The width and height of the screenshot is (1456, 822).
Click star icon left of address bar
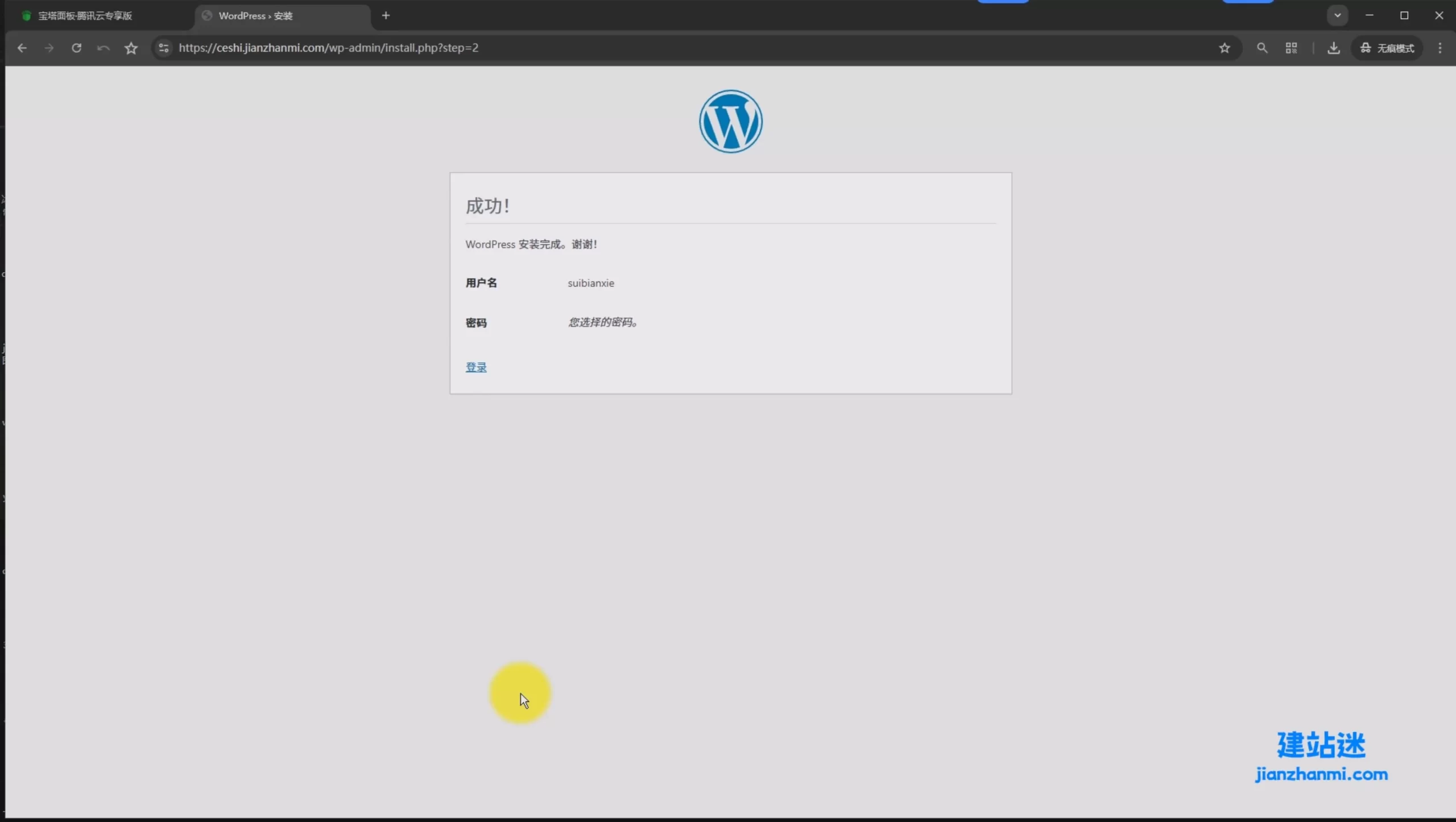point(131,48)
